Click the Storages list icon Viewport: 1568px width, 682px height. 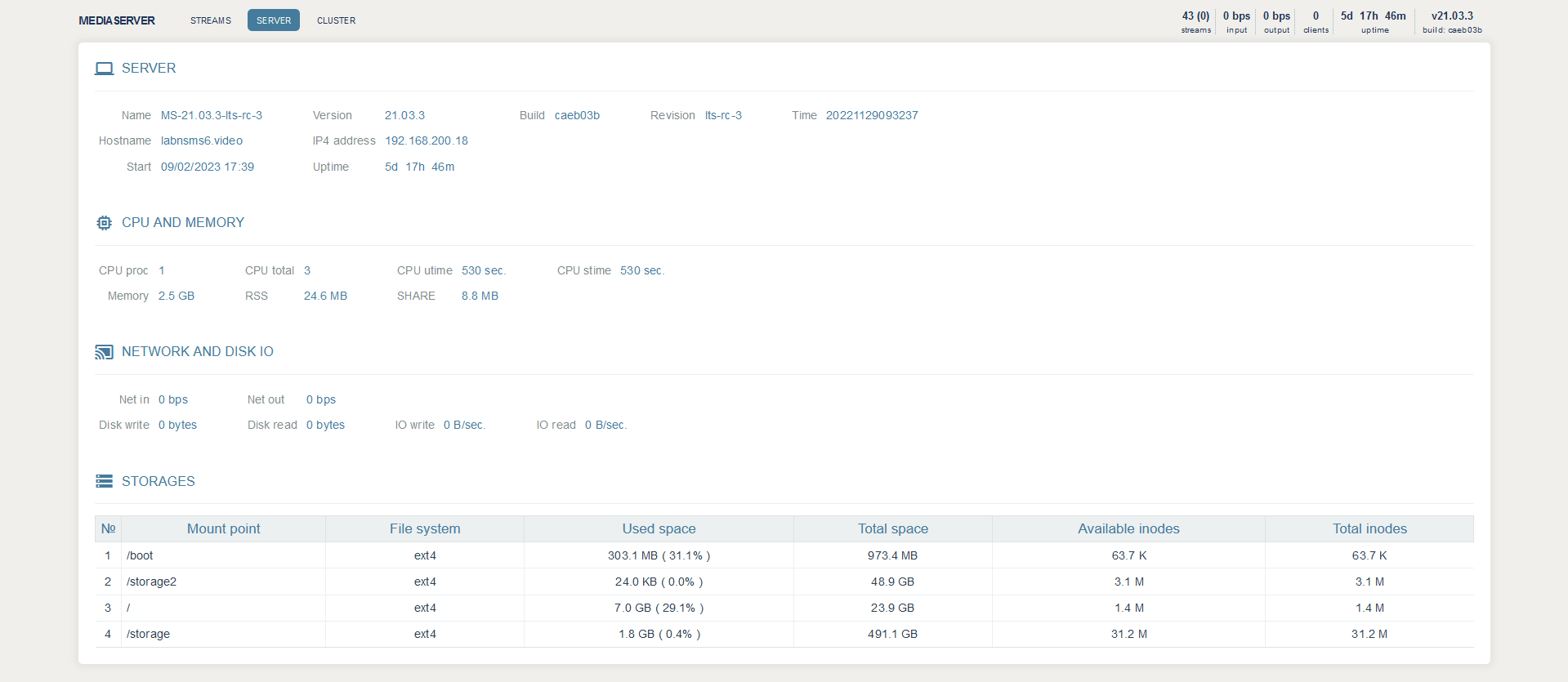point(104,482)
